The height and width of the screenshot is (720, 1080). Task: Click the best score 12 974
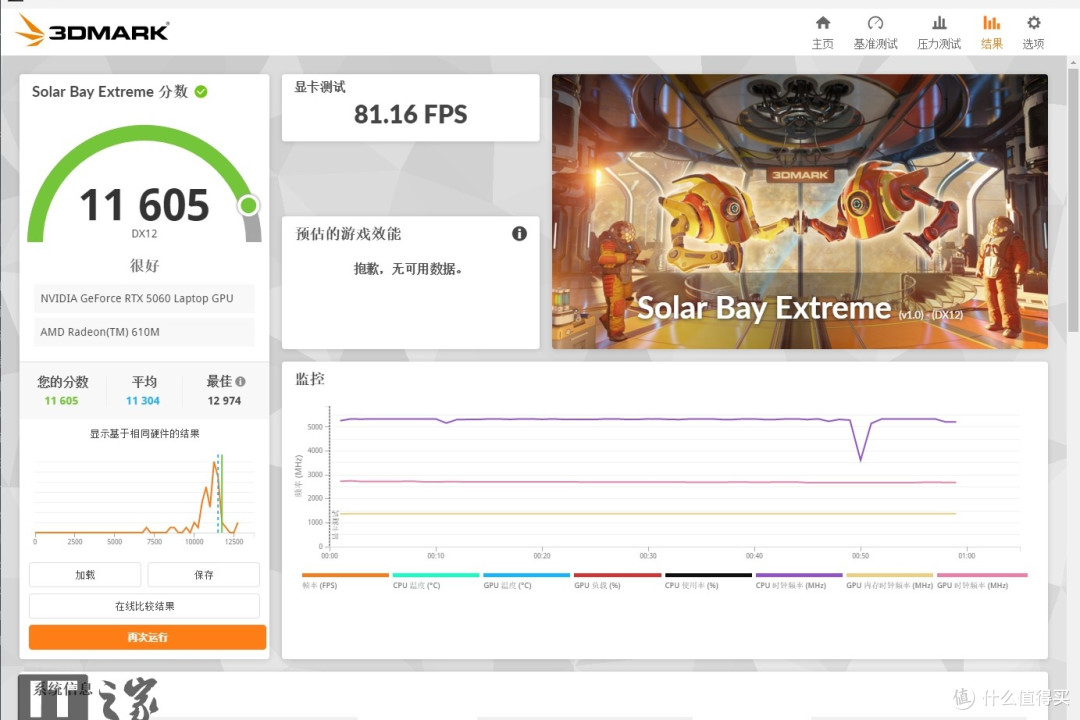(x=224, y=401)
